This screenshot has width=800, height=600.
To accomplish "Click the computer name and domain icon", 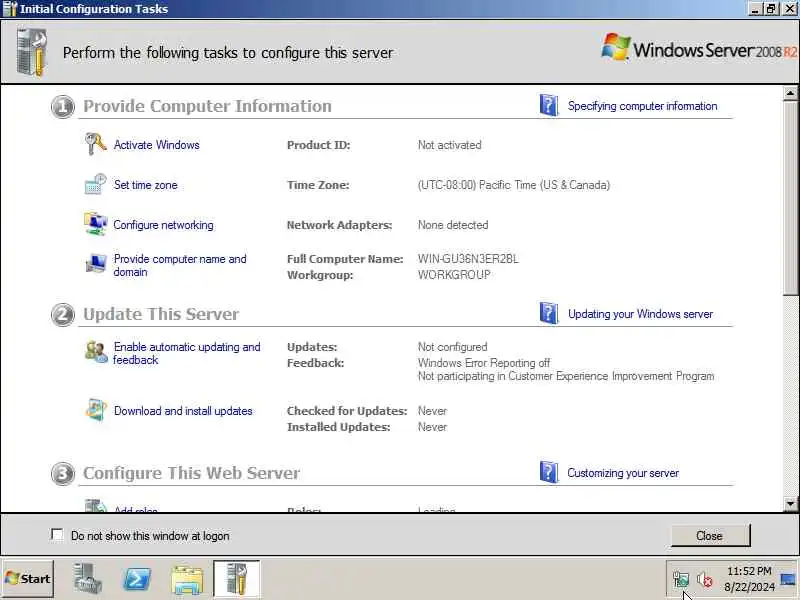I will [95, 264].
